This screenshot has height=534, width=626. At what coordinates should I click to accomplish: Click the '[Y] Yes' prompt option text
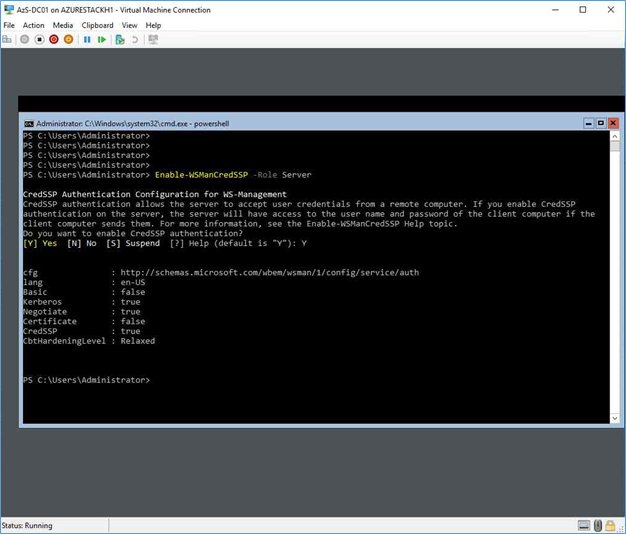coord(40,243)
